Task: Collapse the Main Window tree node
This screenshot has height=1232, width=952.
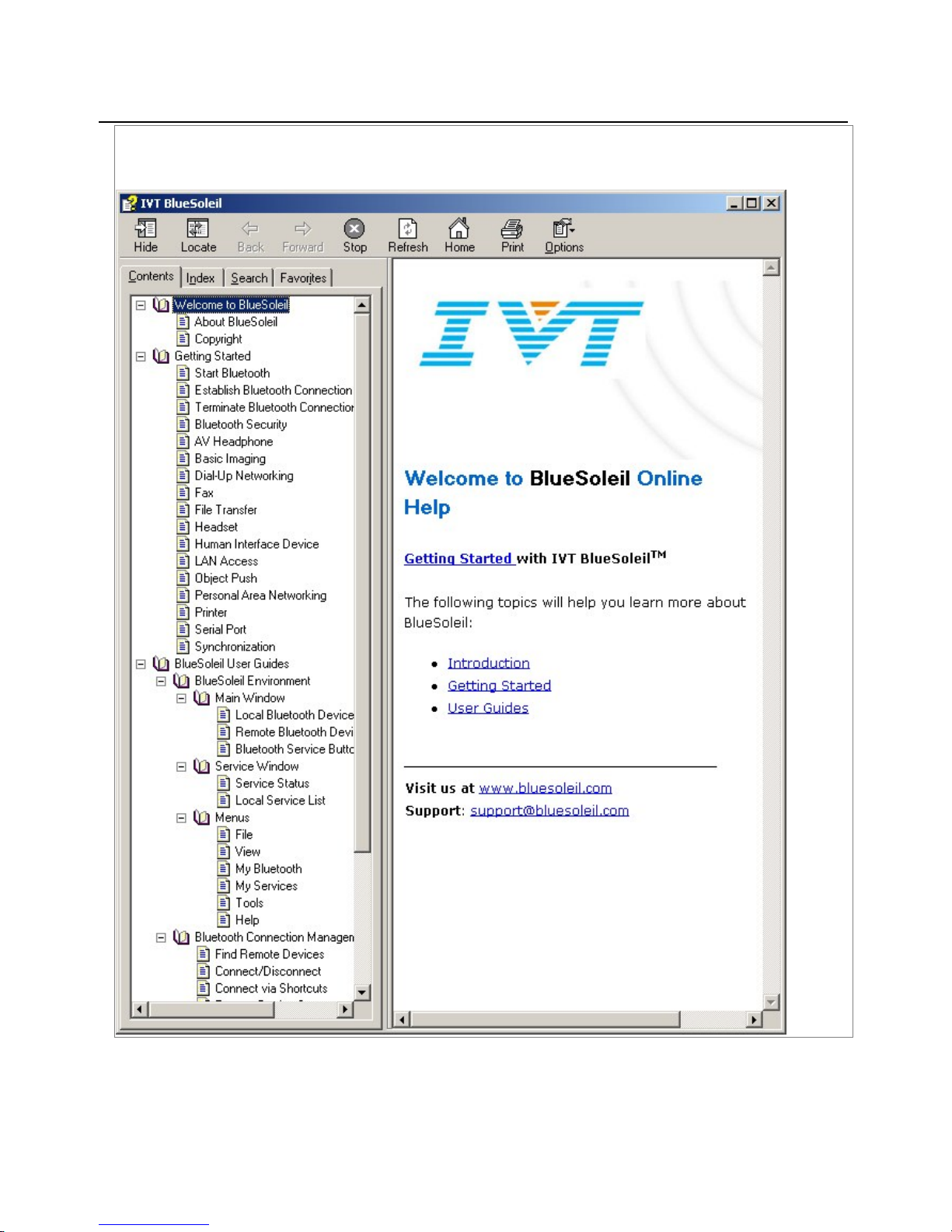Action: point(181,698)
